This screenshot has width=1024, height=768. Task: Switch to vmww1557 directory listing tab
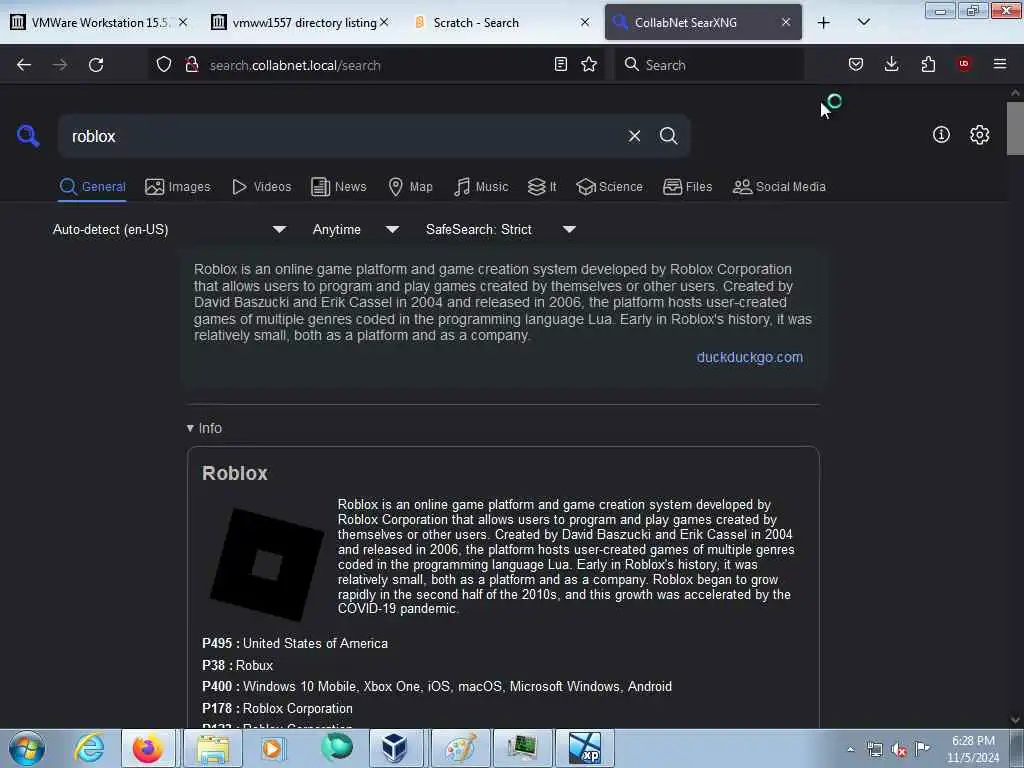pyautogui.click(x=300, y=22)
